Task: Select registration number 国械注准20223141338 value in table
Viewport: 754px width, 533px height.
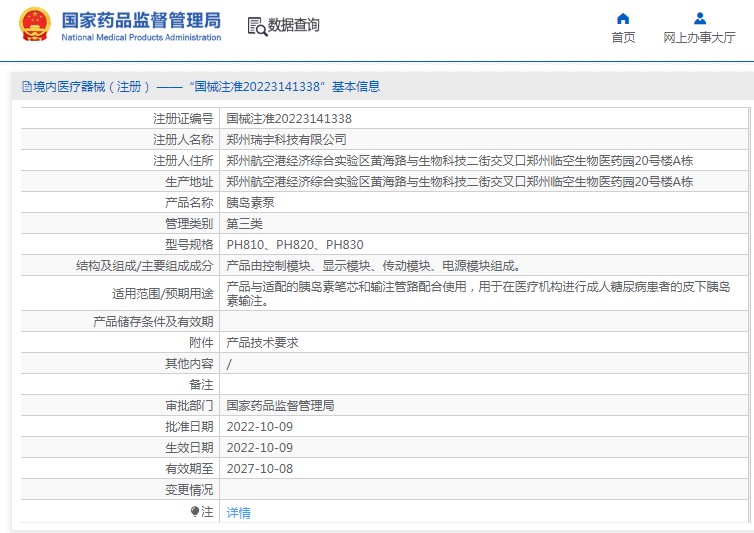Action: point(289,119)
